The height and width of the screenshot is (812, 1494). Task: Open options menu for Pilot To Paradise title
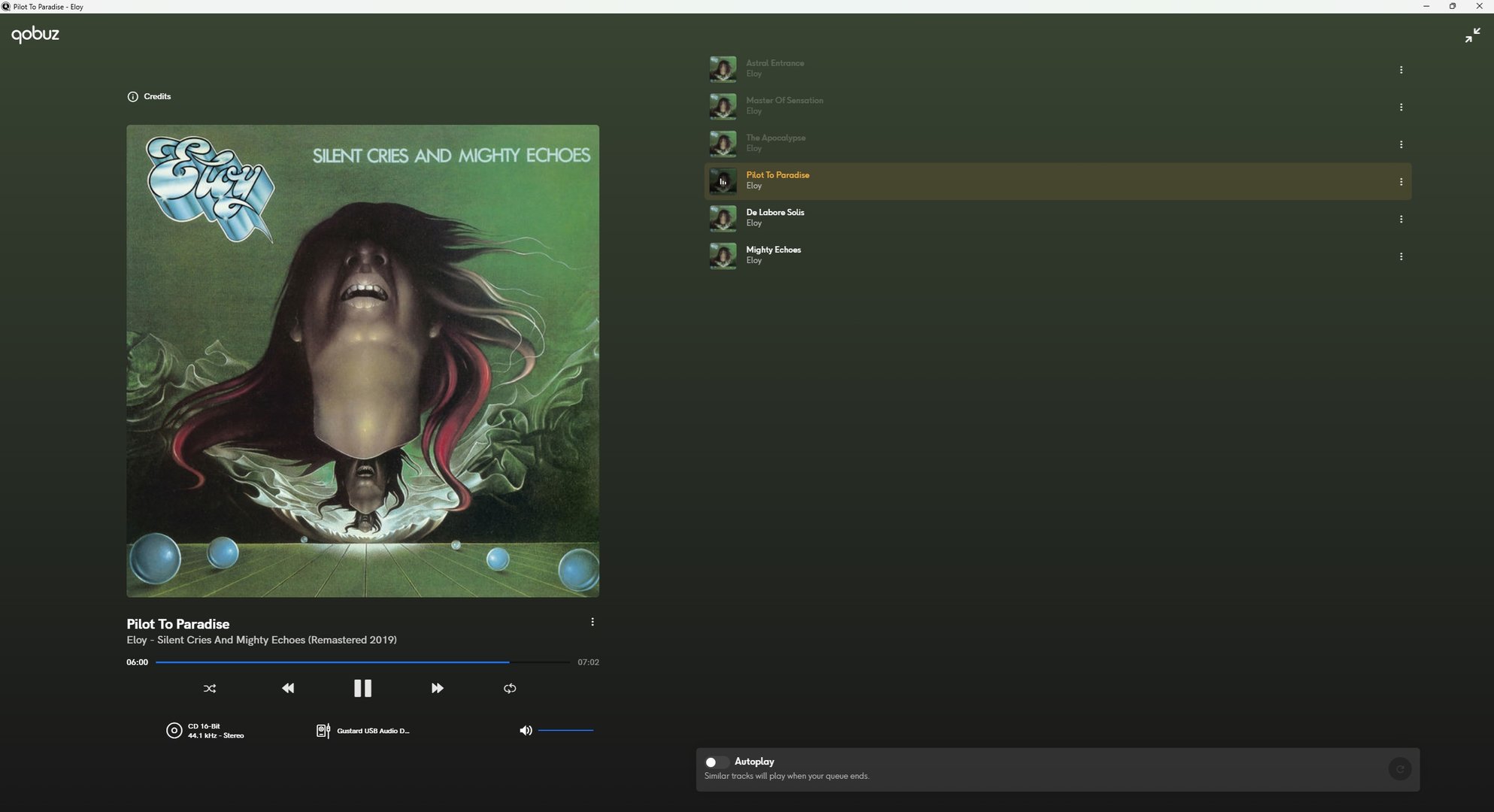[x=592, y=622]
